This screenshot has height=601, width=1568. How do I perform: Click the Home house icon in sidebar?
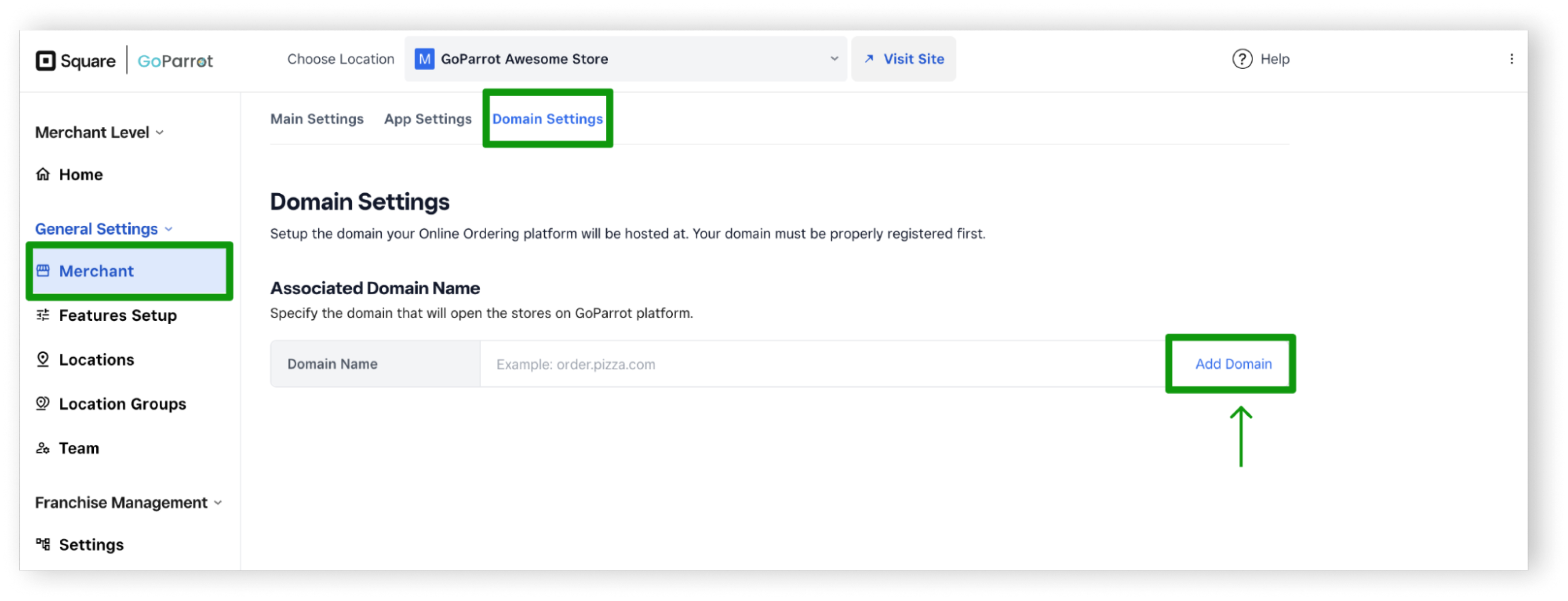[x=43, y=174]
